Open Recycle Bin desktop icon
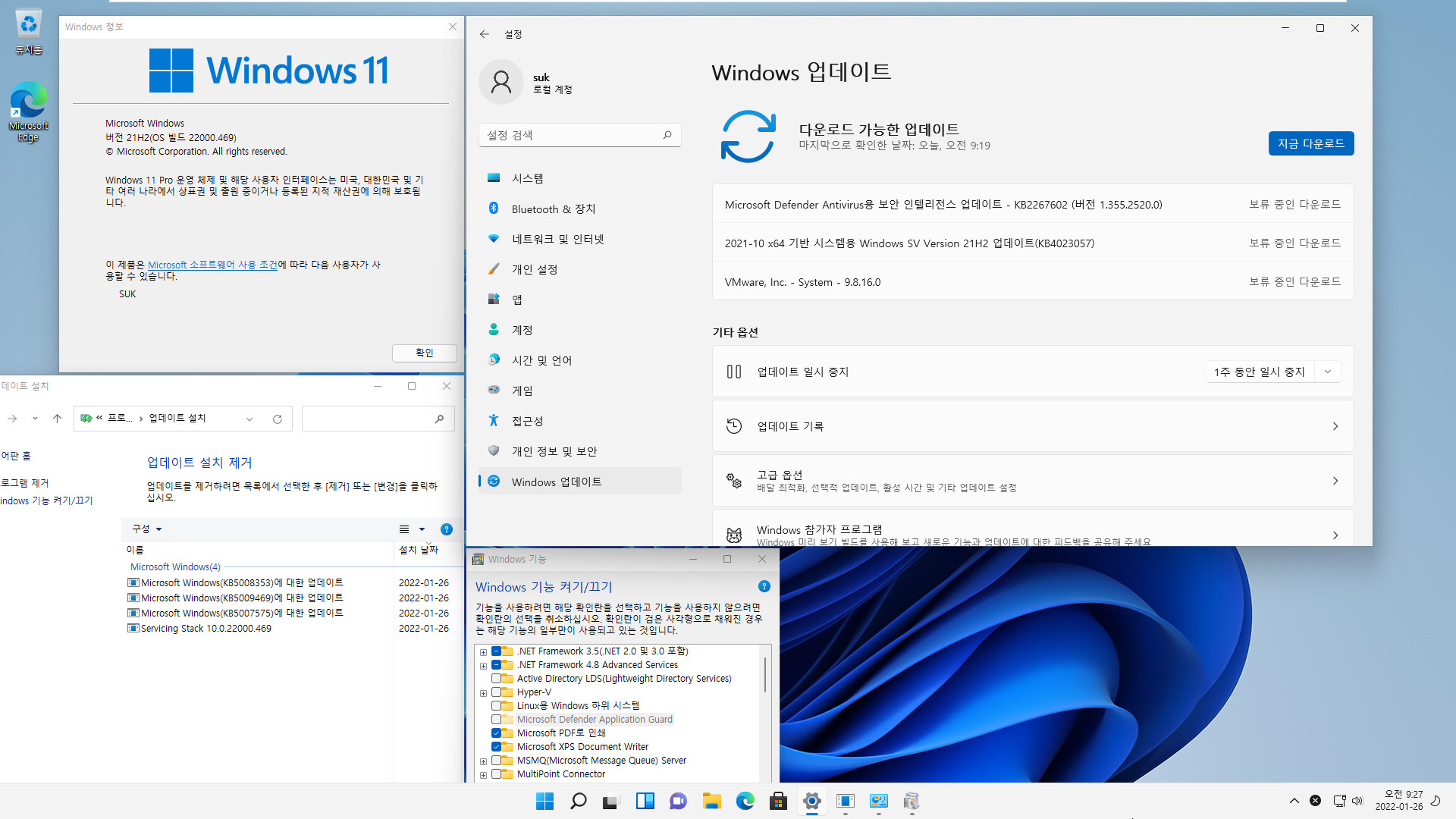Screen dimensions: 1456x819 pos(28,32)
